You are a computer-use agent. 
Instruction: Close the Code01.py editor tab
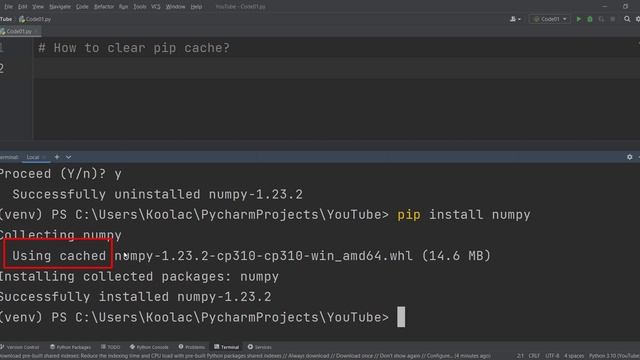click(36, 31)
